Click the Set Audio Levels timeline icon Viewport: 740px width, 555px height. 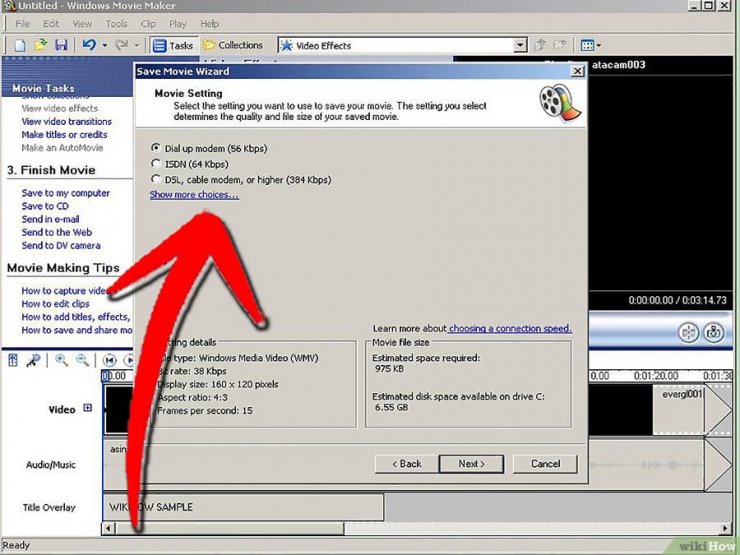point(13,361)
